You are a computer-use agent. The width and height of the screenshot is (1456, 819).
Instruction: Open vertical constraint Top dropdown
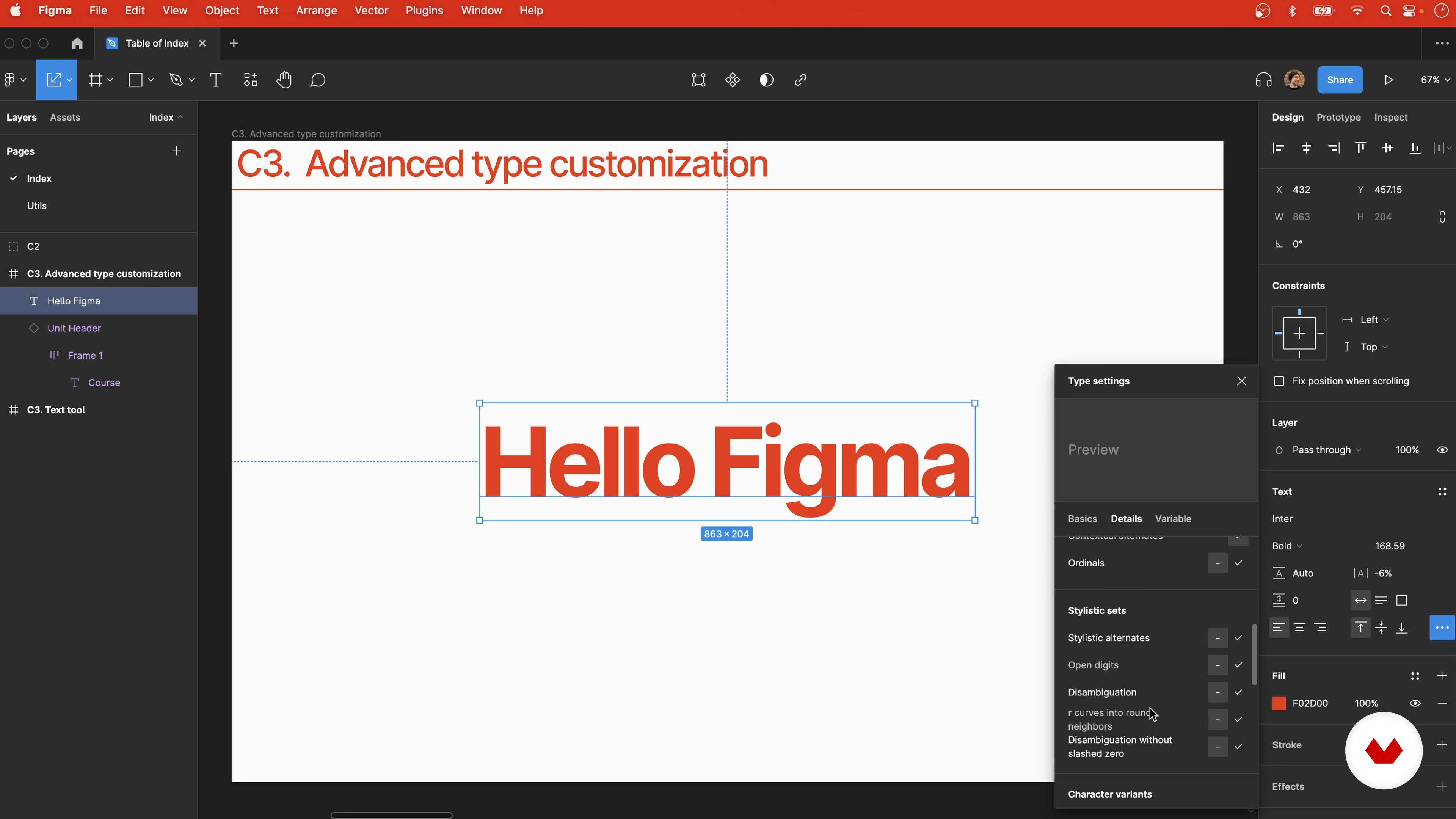tap(1374, 347)
